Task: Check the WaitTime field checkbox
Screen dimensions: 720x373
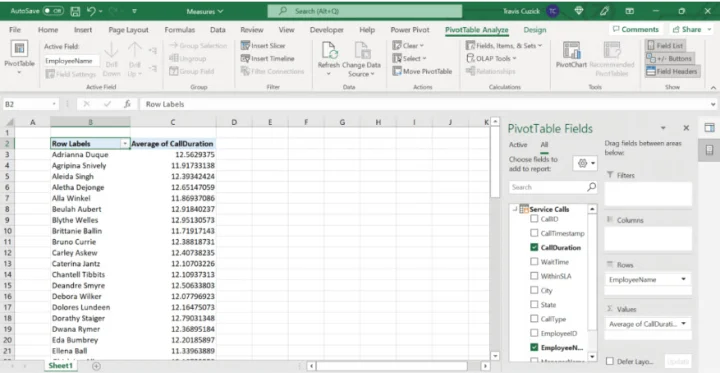Action: coord(534,262)
